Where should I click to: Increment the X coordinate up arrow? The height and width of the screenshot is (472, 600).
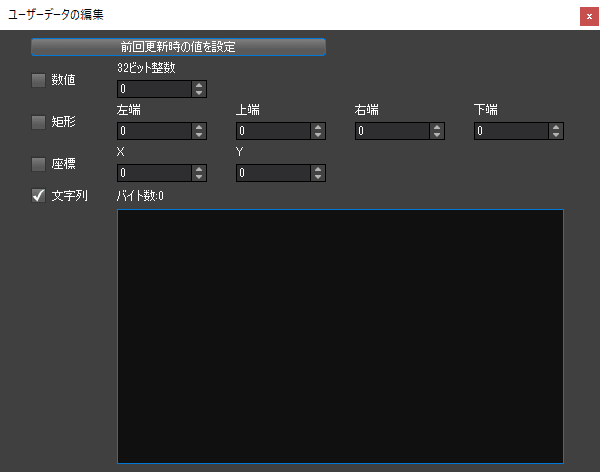pyautogui.click(x=199, y=170)
